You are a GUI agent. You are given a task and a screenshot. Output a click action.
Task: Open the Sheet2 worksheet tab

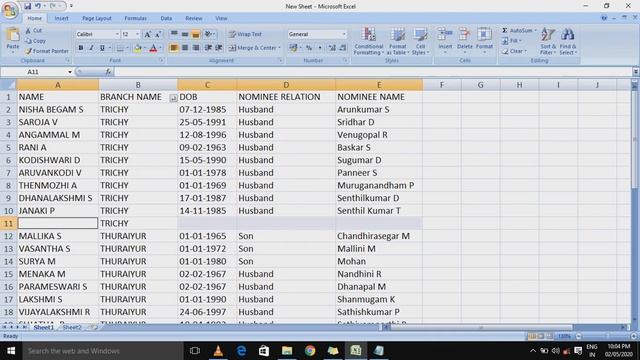[72, 327]
